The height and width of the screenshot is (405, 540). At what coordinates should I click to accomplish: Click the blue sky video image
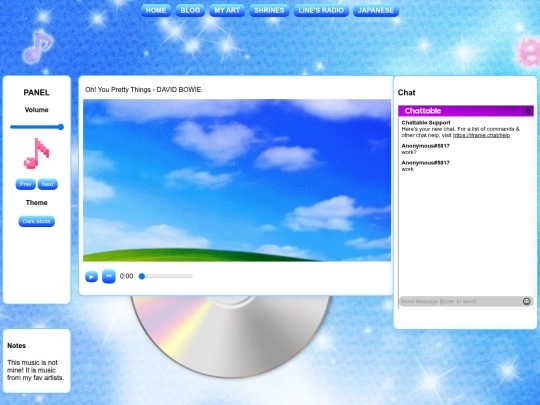(x=237, y=180)
